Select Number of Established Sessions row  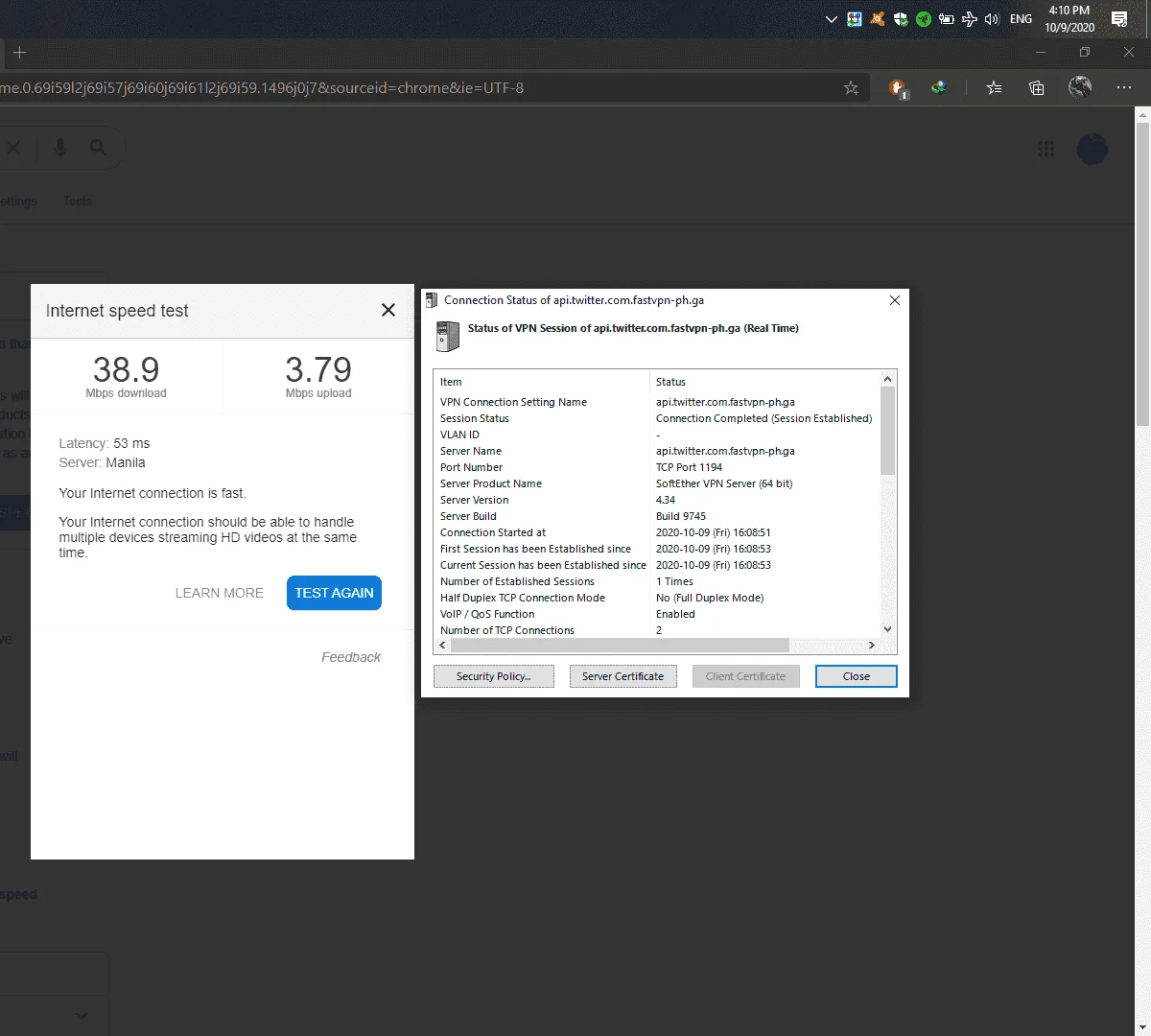click(657, 581)
